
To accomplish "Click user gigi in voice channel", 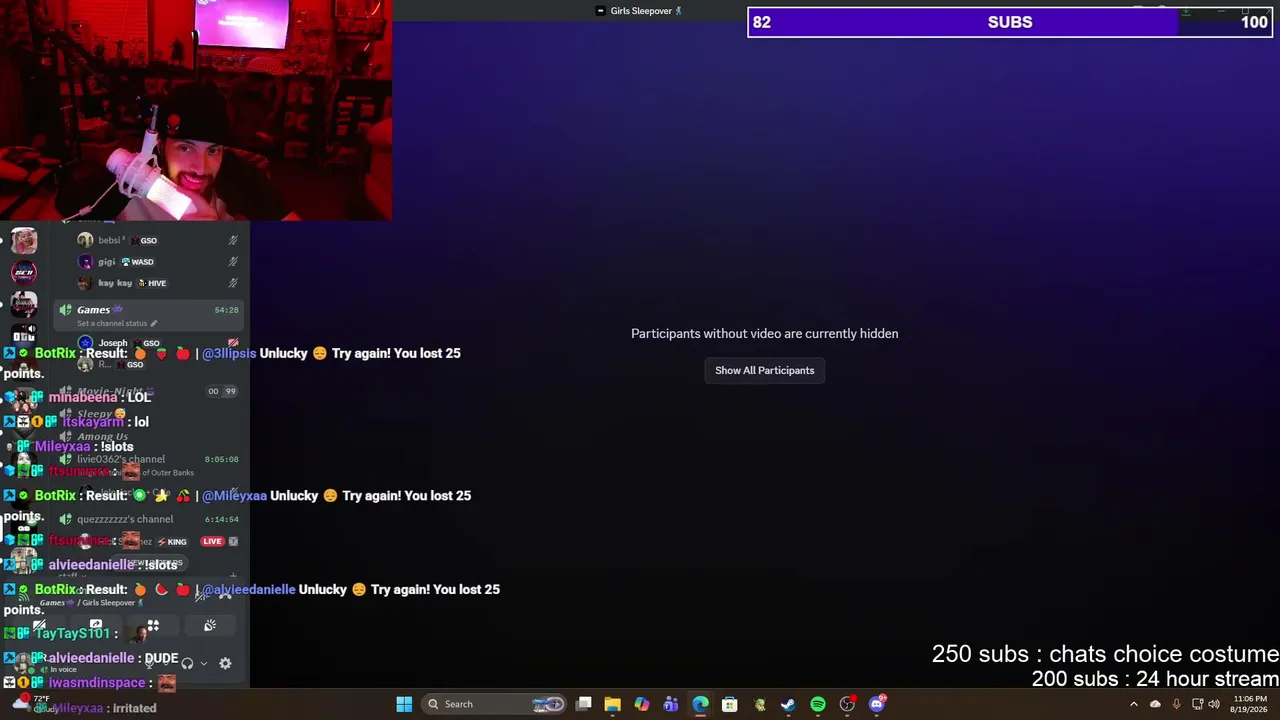I will point(158,262).
